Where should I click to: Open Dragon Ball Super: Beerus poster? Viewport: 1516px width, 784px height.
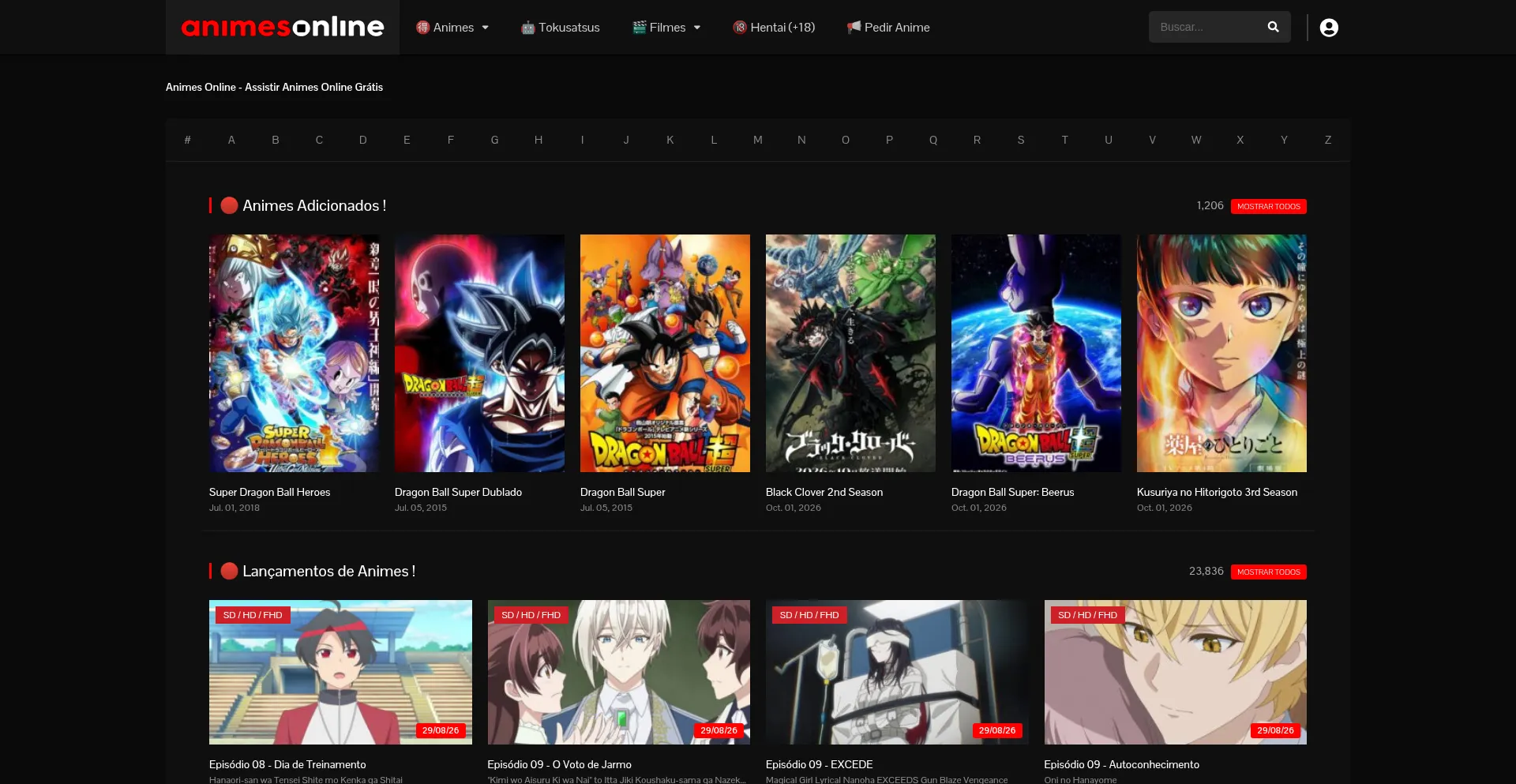click(x=1036, y=353)
